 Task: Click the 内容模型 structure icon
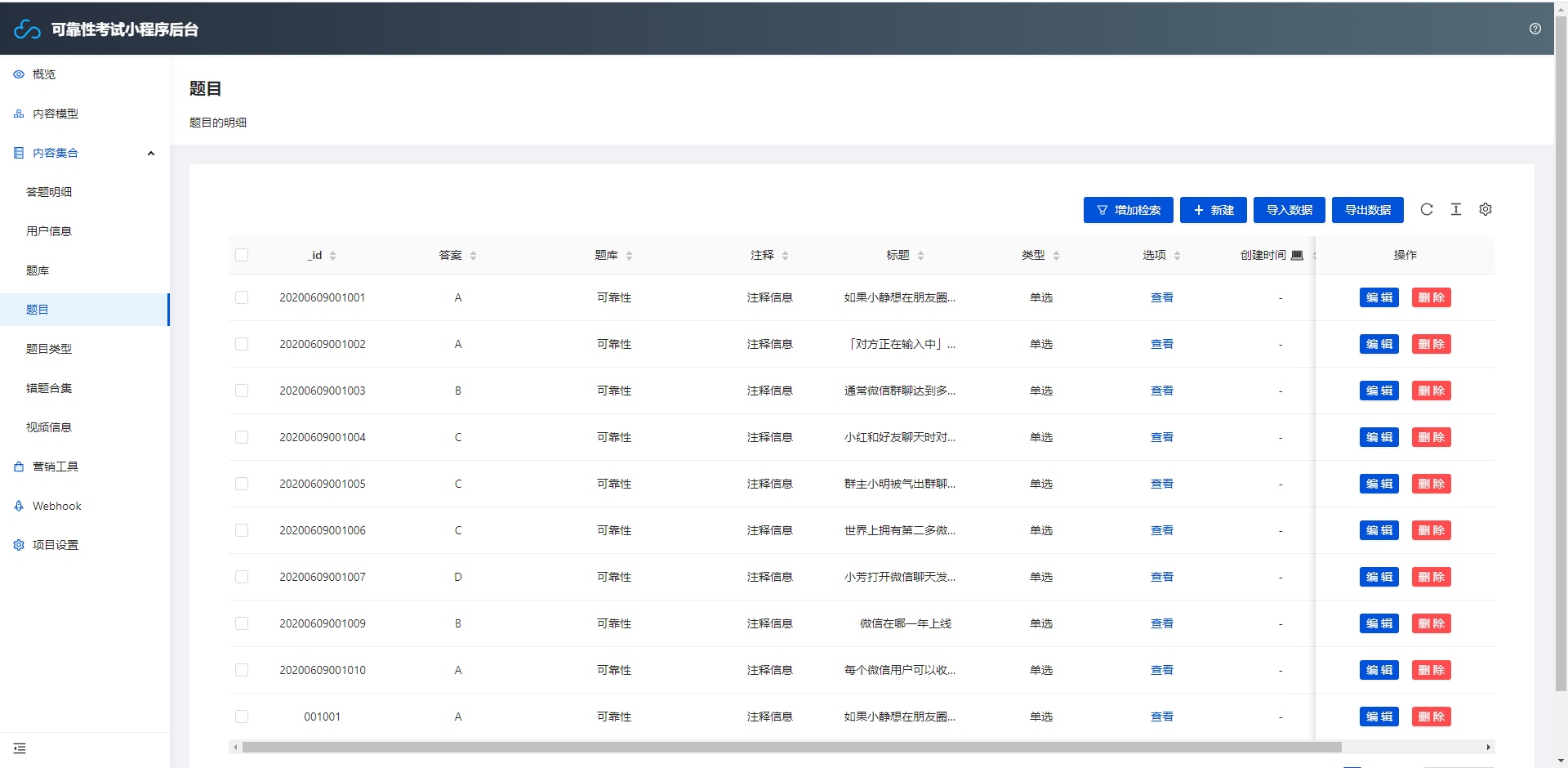pyautogui.click(x=19, y=114)
